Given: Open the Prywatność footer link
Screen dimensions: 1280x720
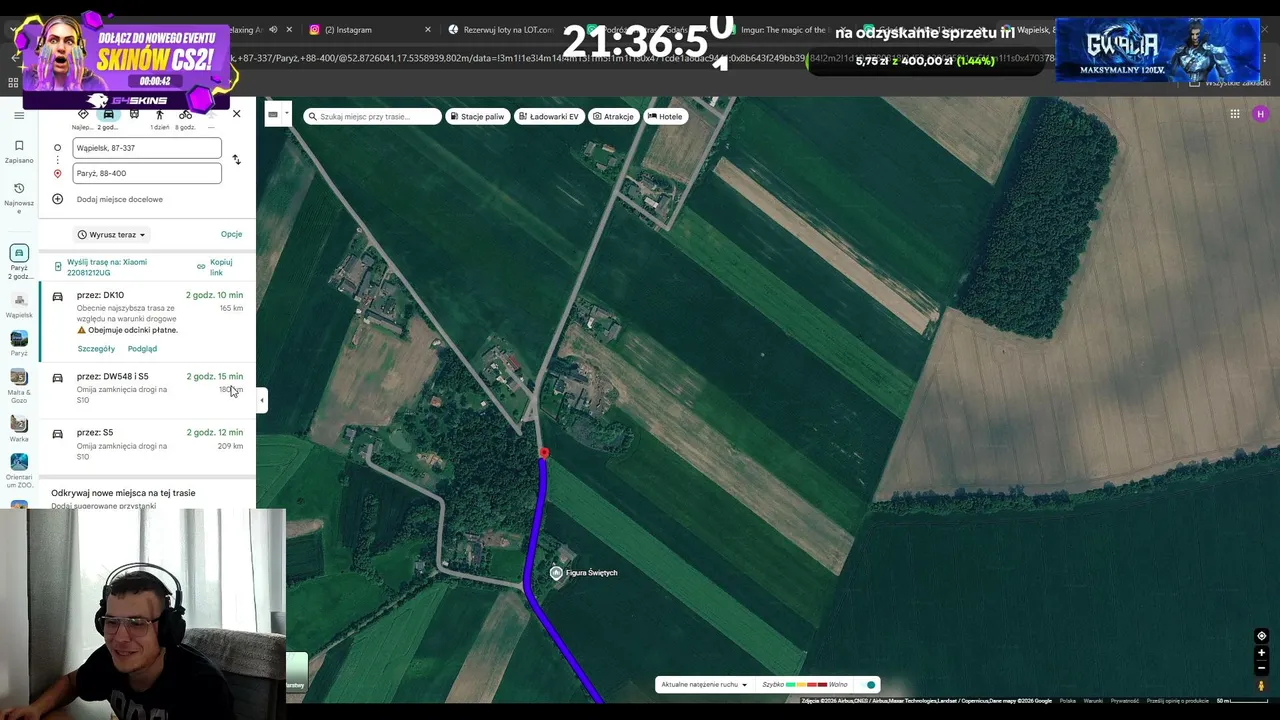Looking at the screenshot, I should (x=1124, y=701).
